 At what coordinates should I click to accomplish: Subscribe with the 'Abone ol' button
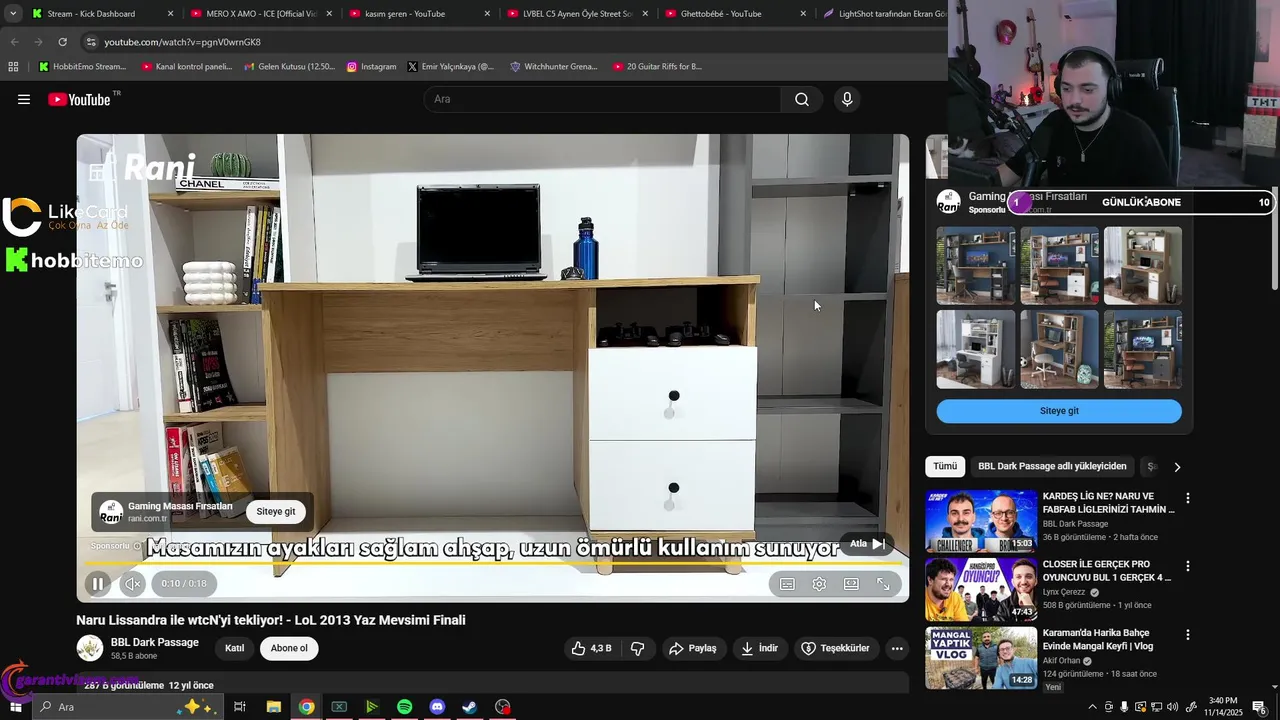[289, 648]
